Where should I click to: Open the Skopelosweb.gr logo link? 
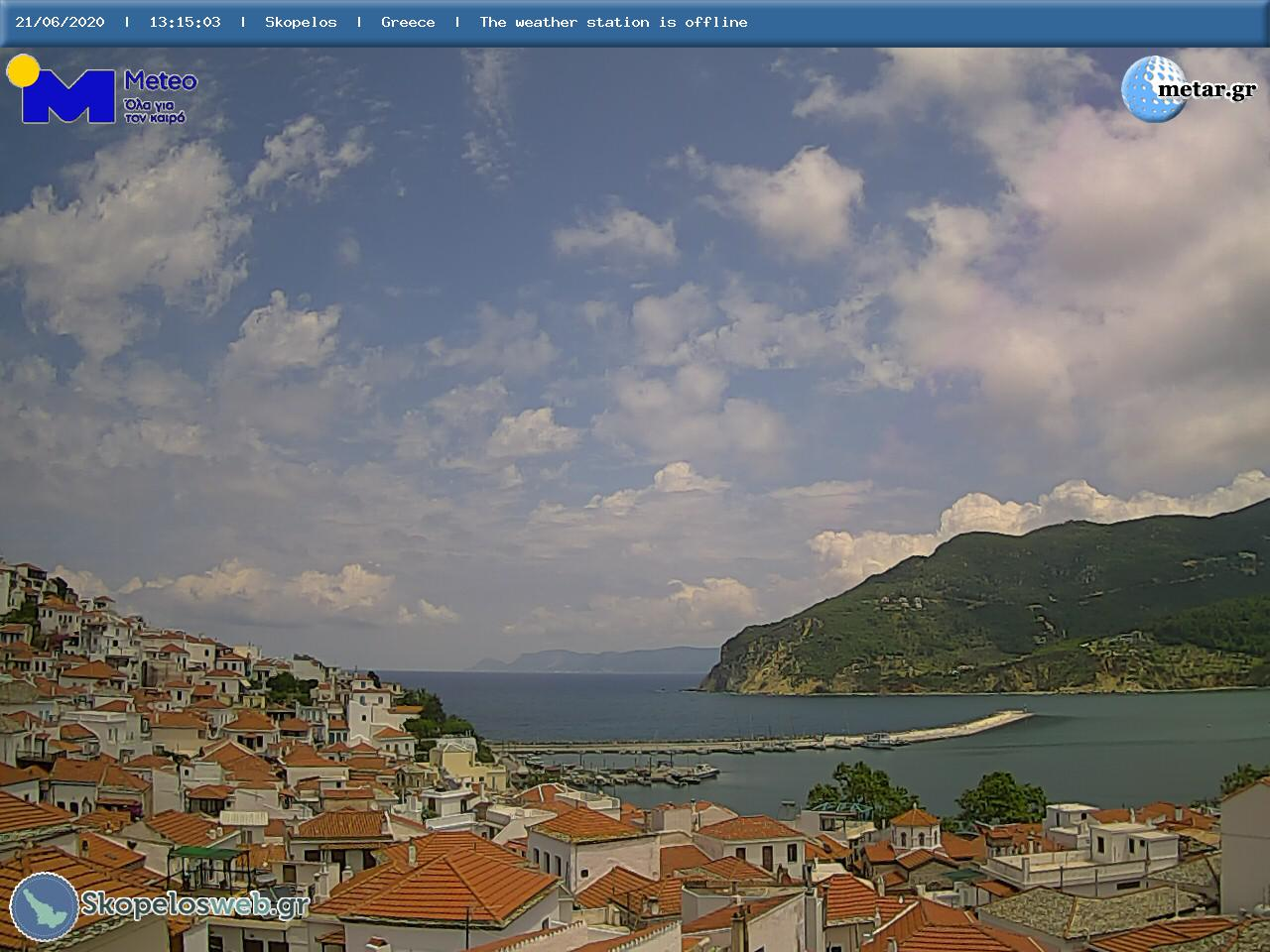(x=160, y=905)
